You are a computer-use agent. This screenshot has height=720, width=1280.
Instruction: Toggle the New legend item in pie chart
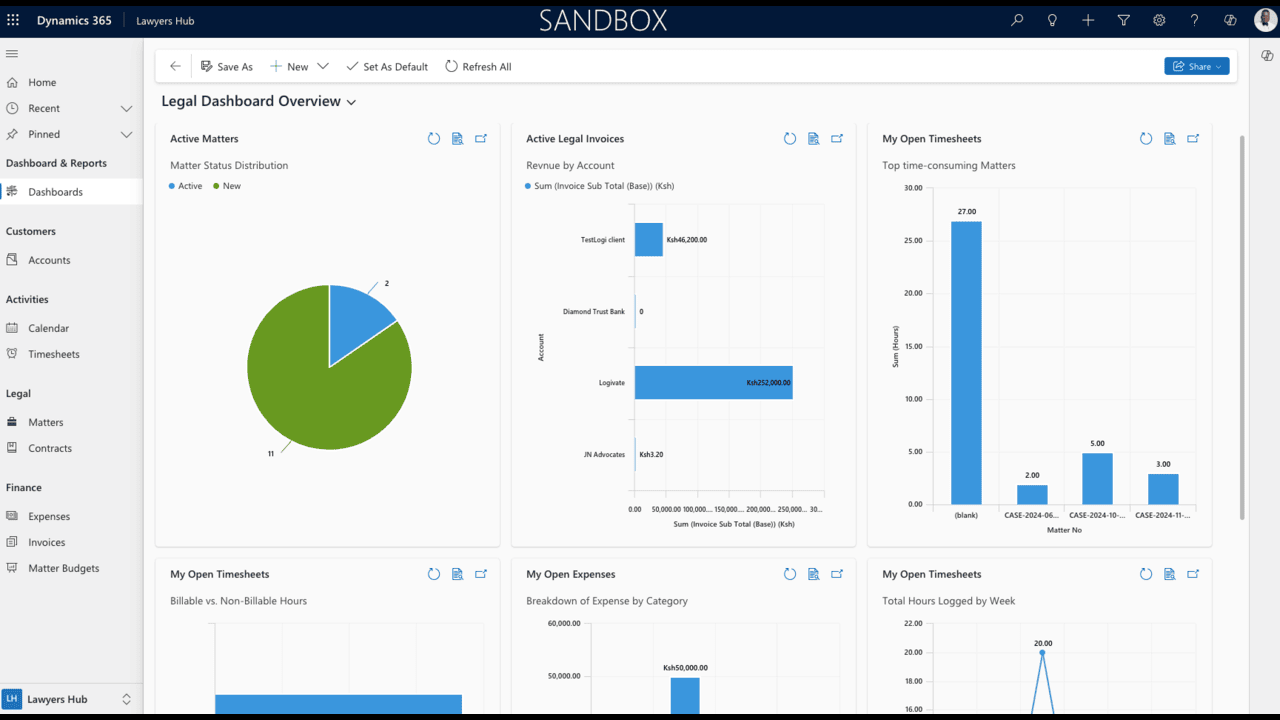tap(226, 186)
